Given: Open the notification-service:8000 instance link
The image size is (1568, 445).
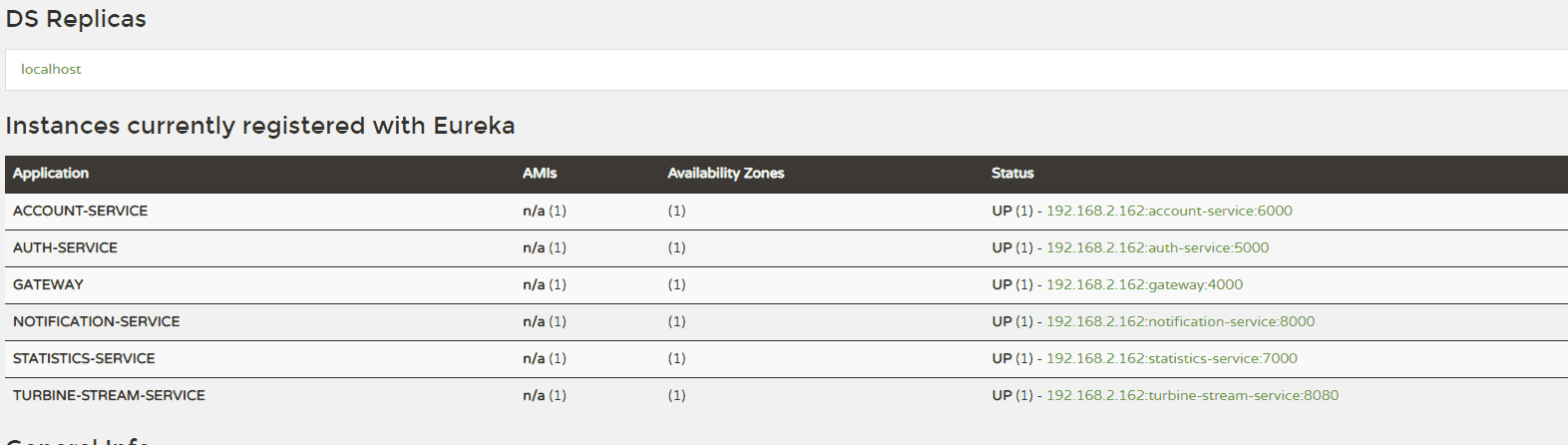Looking at the screenshot, I should pyautogui.click(x=1180, y=321).
